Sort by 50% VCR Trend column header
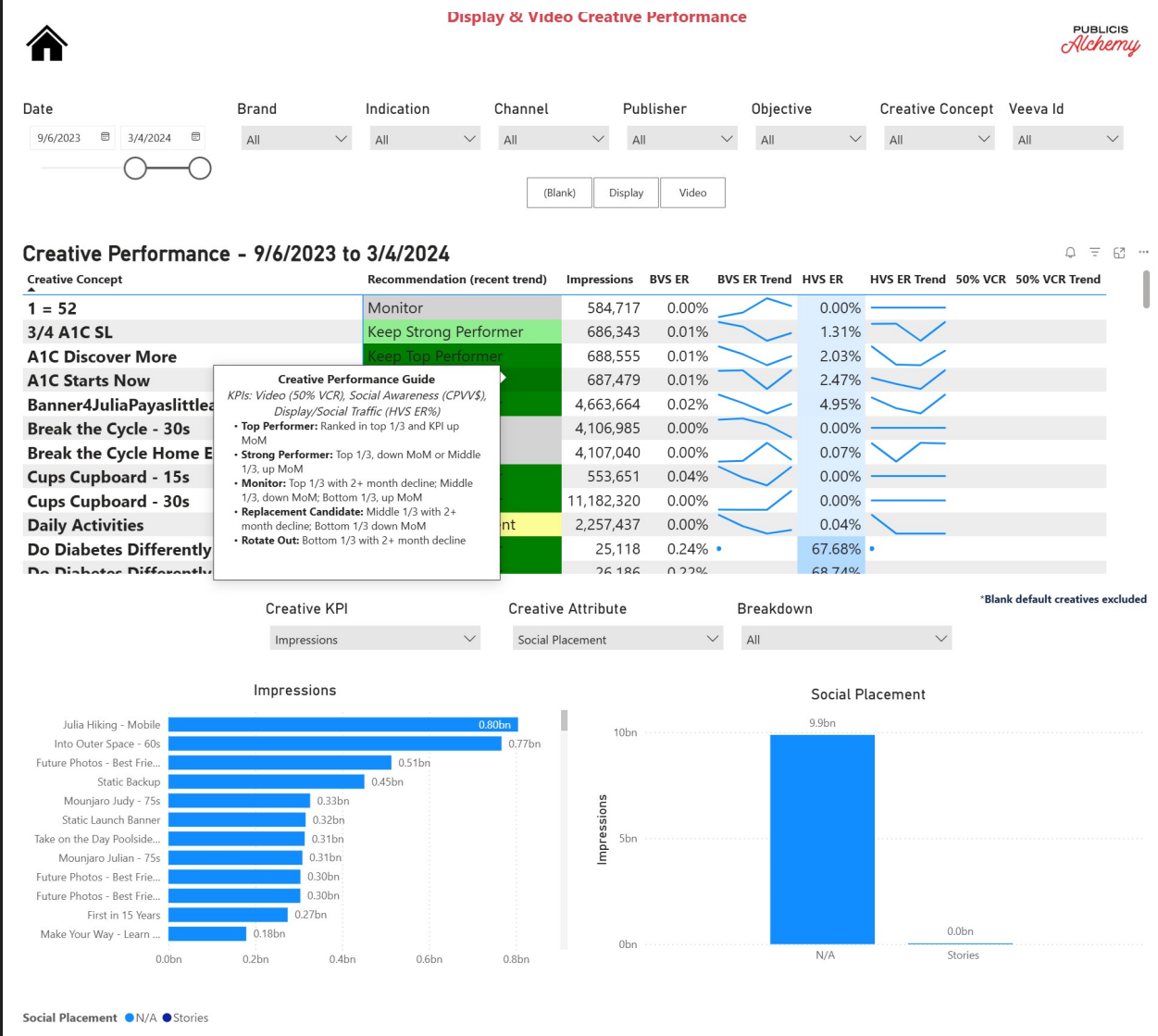The width and height of the screenshot is (1158, 1036). tap(1058, 280)
